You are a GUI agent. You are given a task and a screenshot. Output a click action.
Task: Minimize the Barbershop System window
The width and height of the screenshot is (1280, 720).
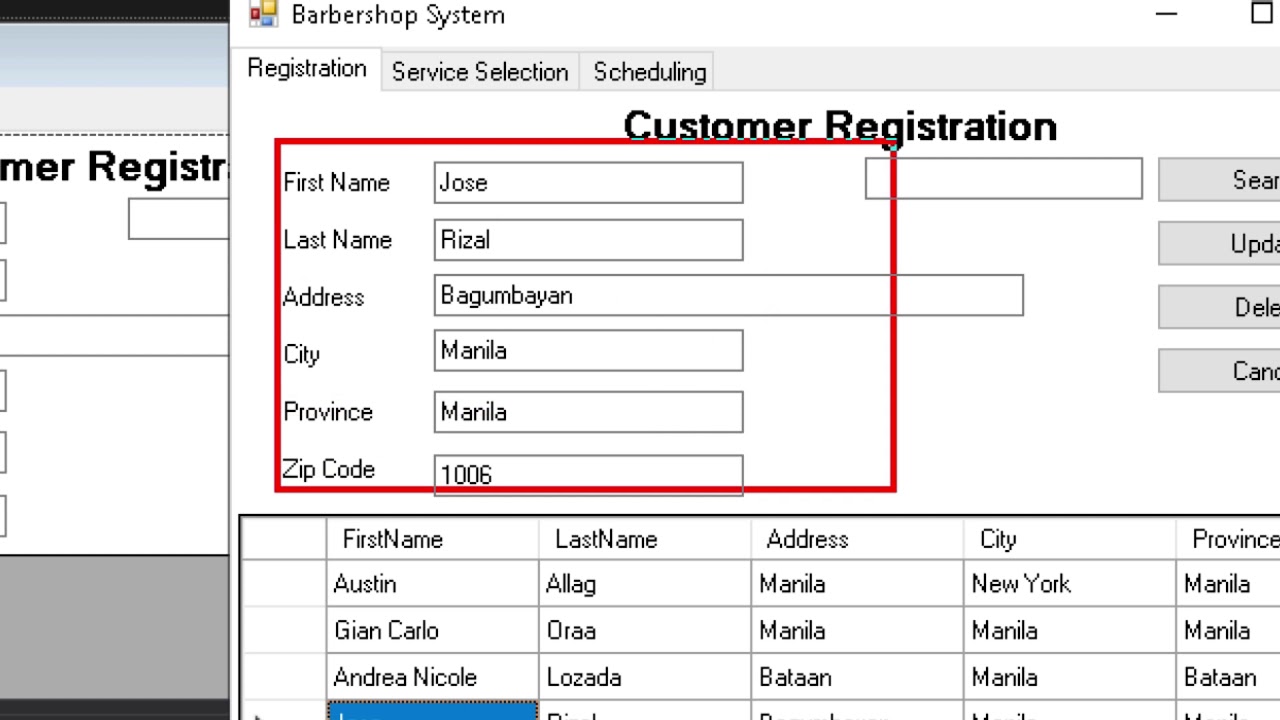tap(1166, 14)
